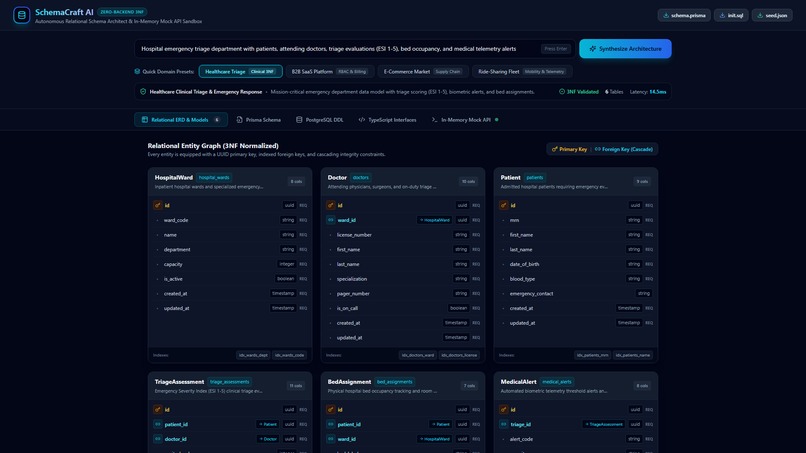
Task: Click the TriageAssessment doctor_id foreign key icon
Action: (158, 439)
